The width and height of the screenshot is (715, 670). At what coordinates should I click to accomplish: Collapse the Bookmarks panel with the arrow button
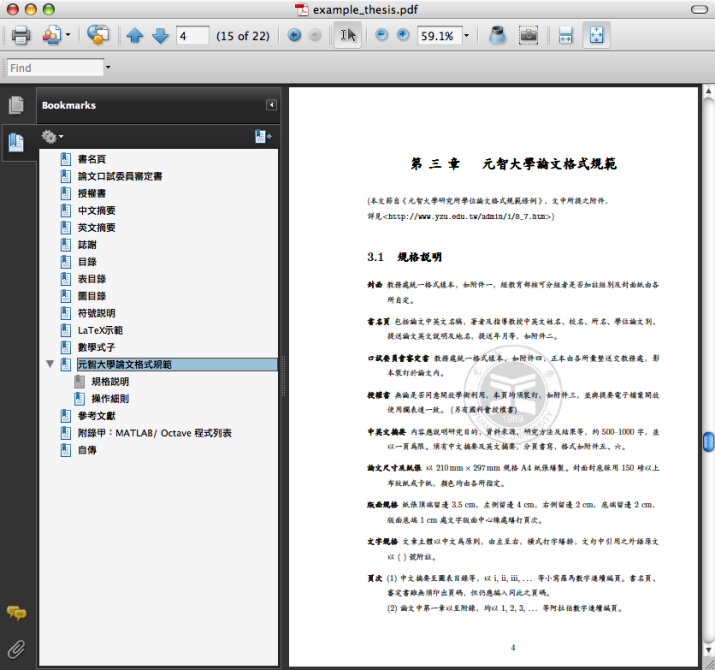pos(270,105)
